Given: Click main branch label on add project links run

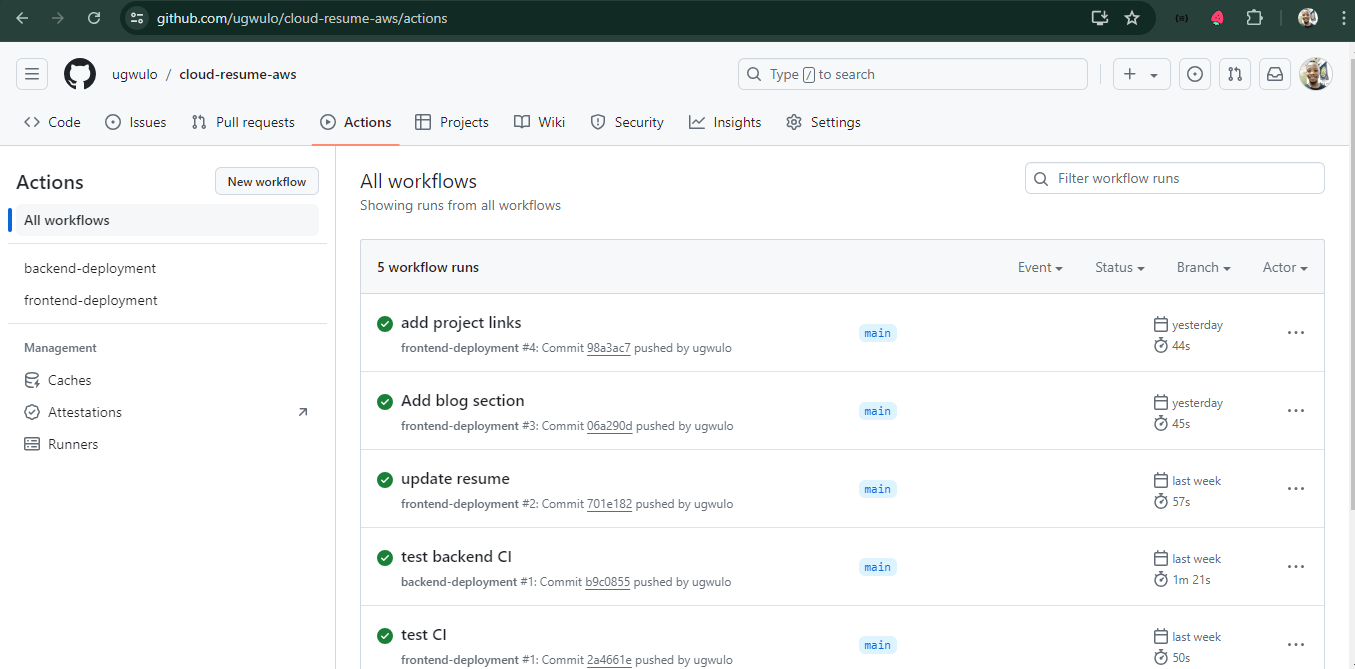Looking at the screenshot, I should (x=878, y=333).
